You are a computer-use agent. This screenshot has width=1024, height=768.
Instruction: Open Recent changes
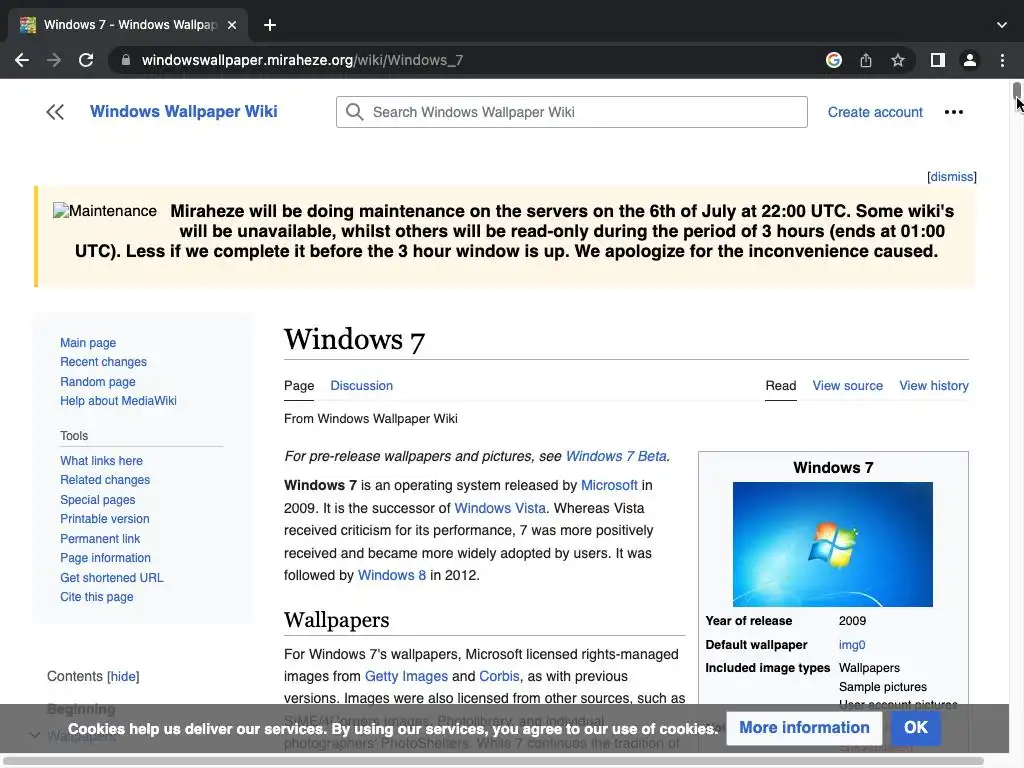(x=103, y=362)
